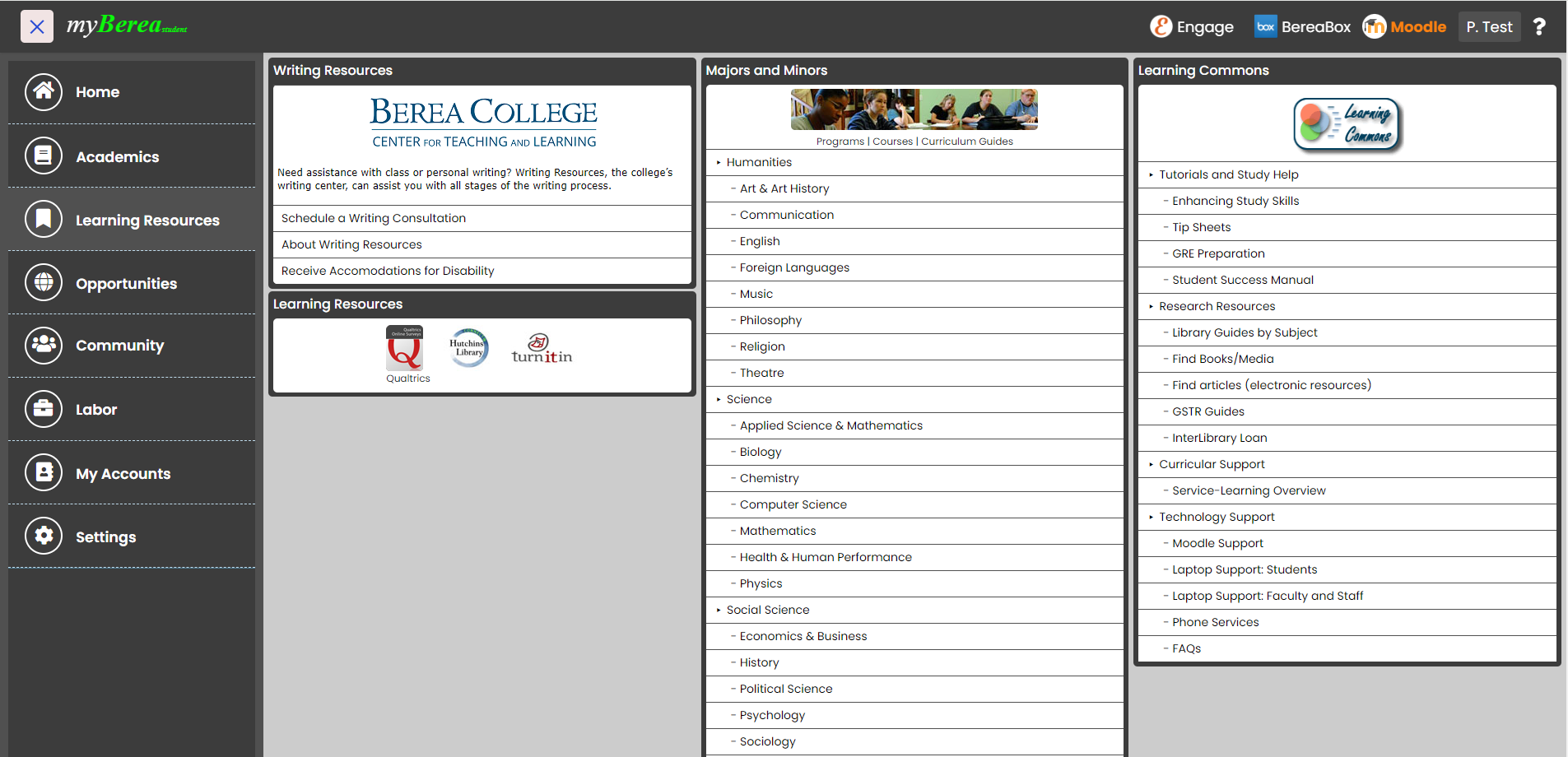The width and height of the screenshot is (1568, 757).
Task: Click the help question mark icon
Action: coord(1538,27)
